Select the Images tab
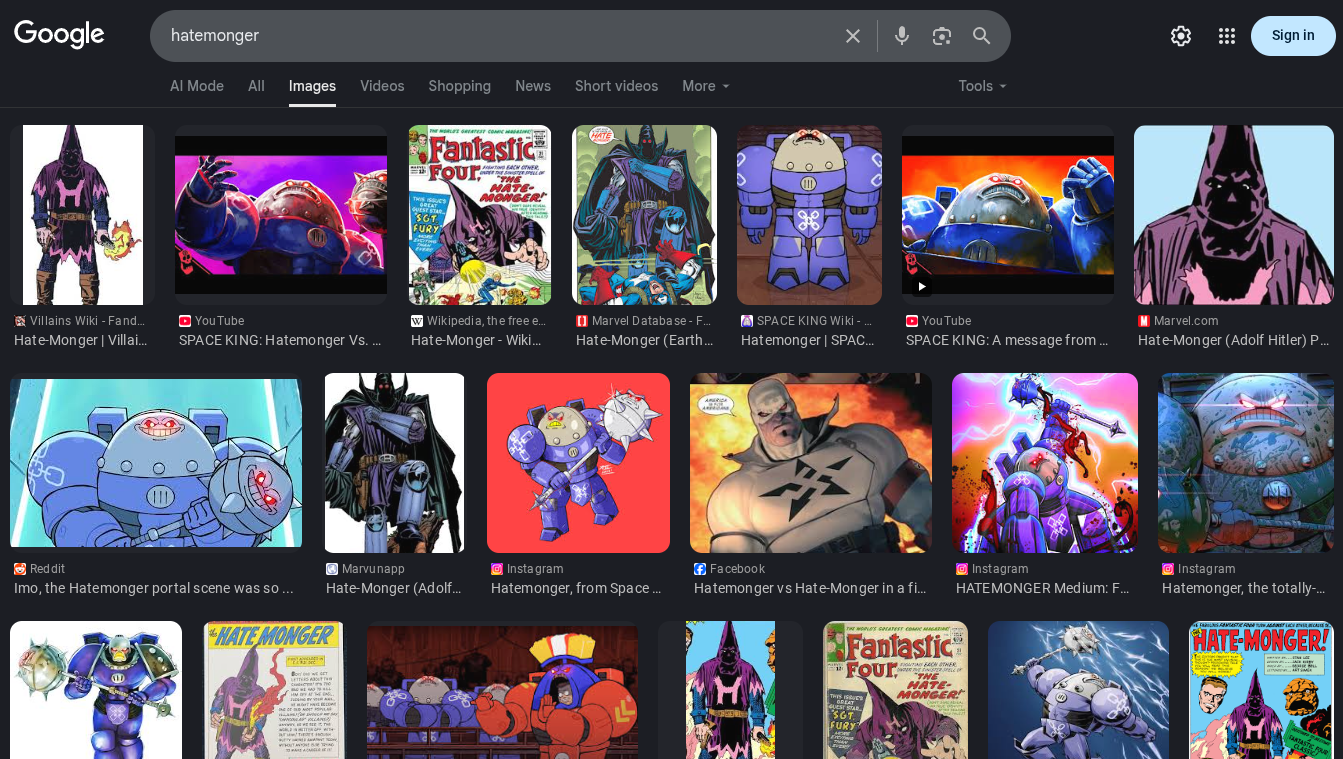 point(312,86)
